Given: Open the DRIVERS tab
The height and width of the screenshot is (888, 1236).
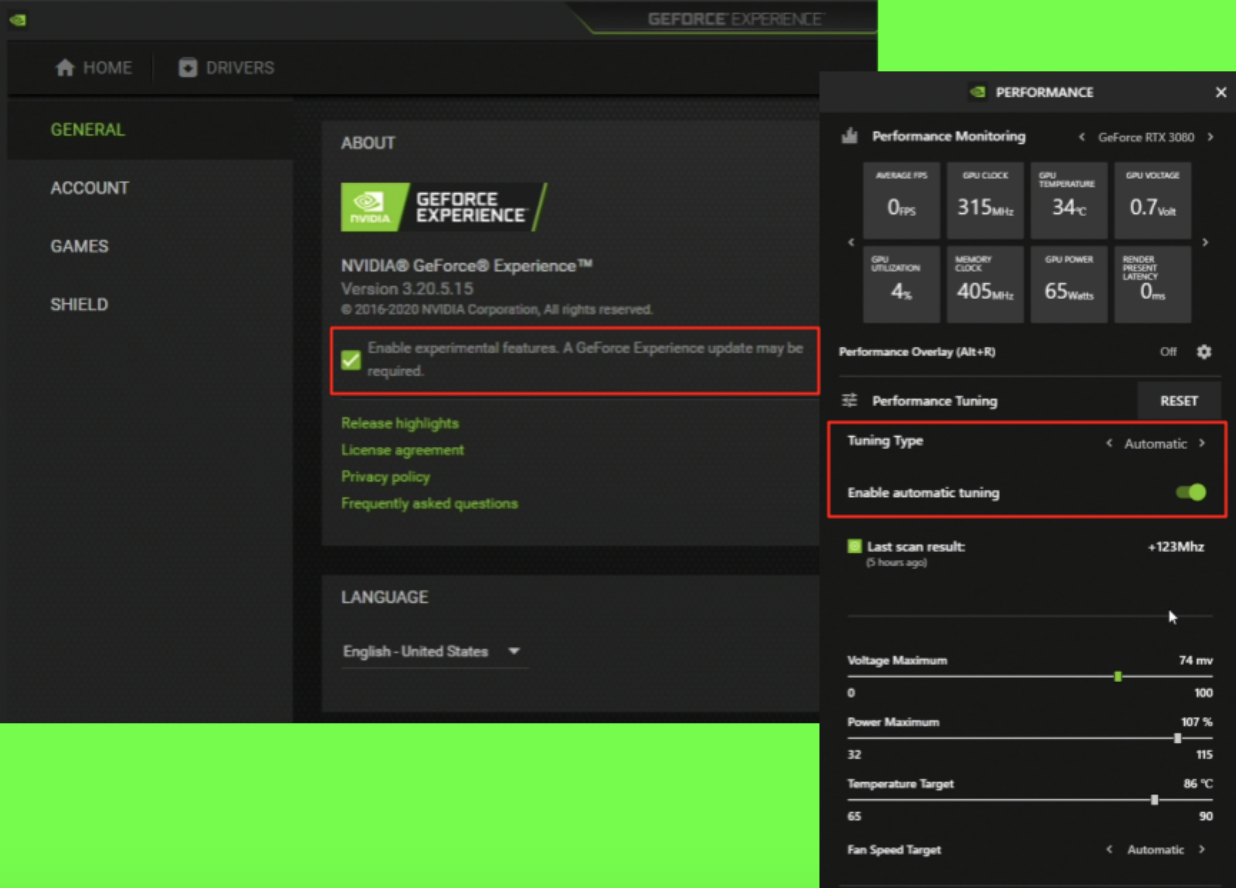Looking at the screenshot, I should [x=227, y=68].
